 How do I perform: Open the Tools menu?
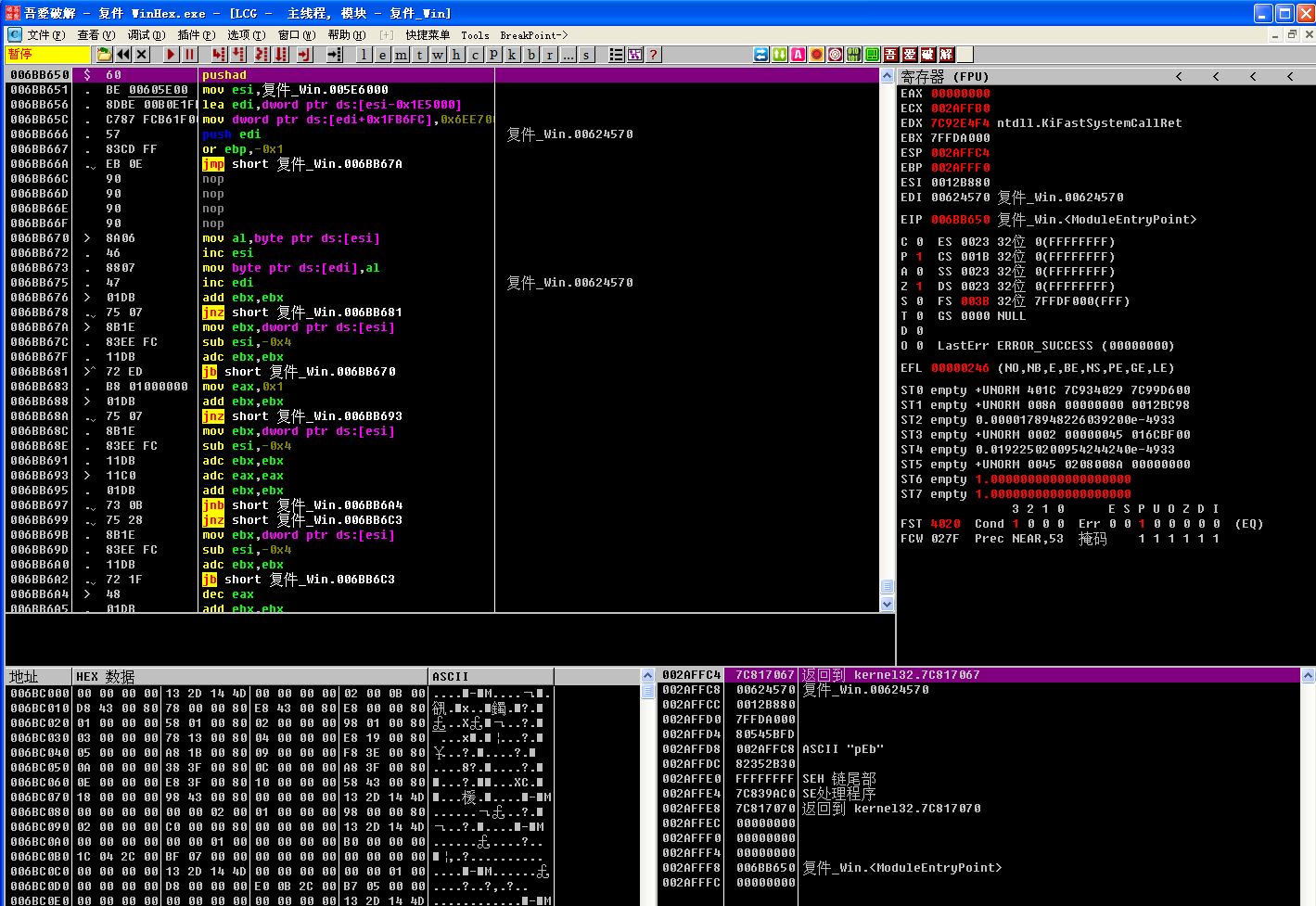coord(476,35)
